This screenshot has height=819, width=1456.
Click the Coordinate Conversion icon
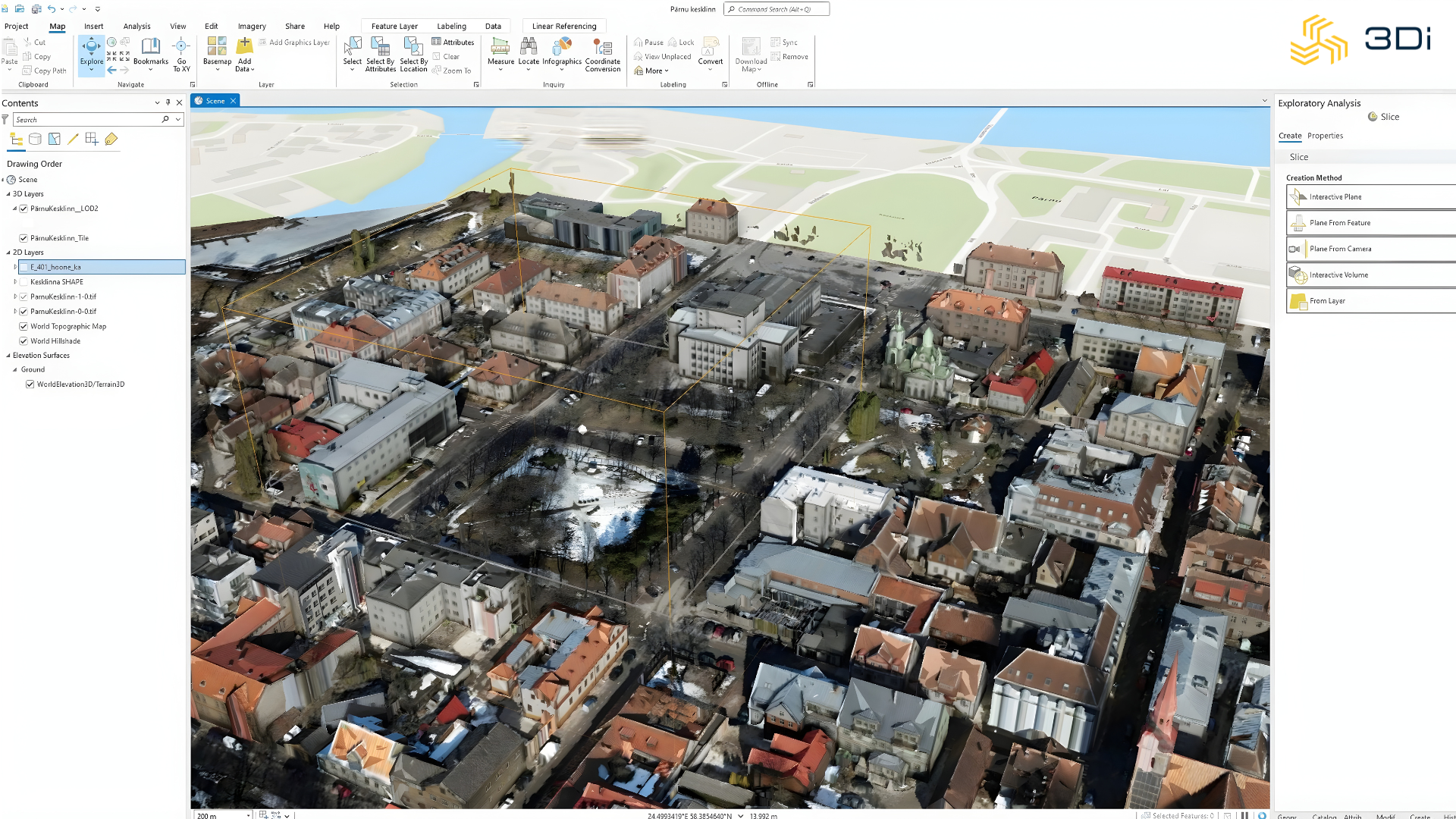pyautogui.click(x=602, y=47)
